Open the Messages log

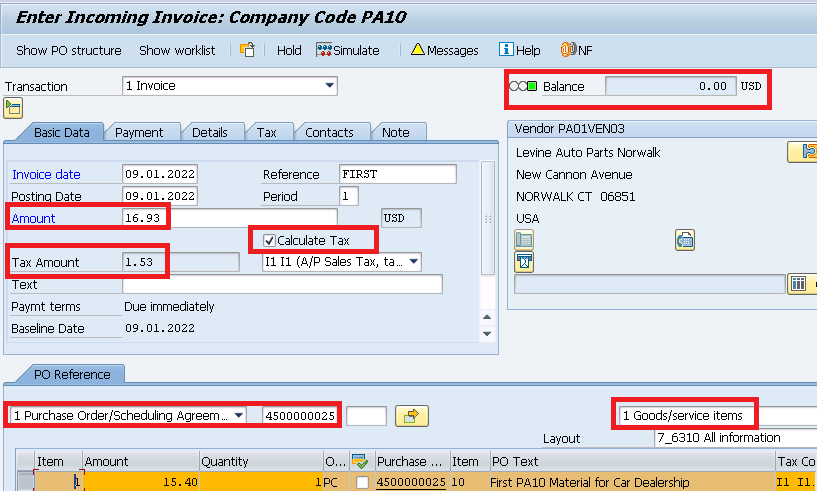(x=444, y=50)
